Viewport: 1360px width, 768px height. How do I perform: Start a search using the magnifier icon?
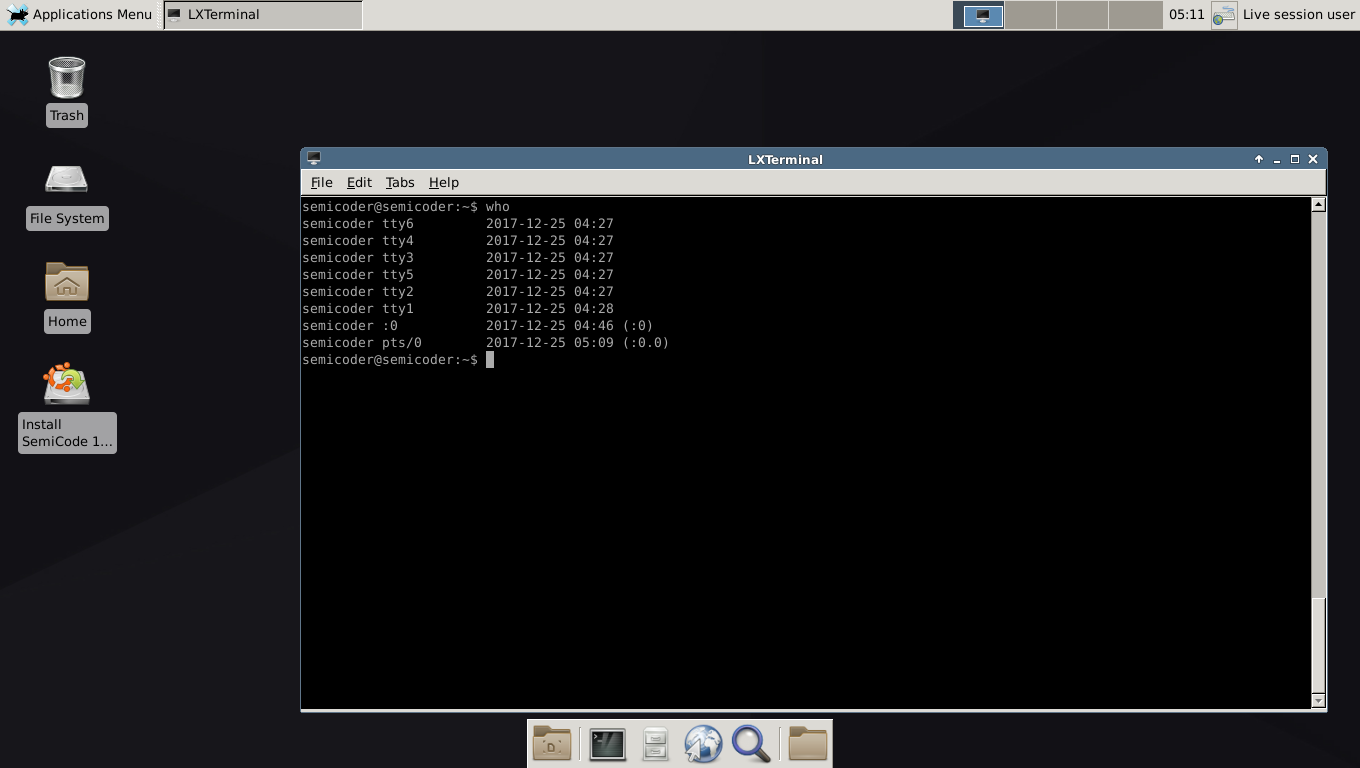click(751, 743)
